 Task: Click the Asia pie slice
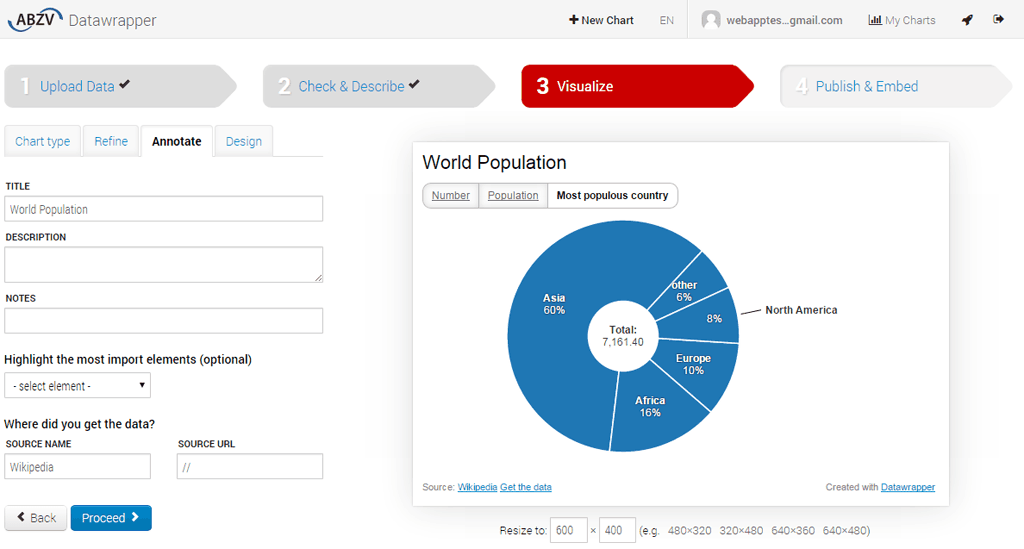tap(554, 304)
